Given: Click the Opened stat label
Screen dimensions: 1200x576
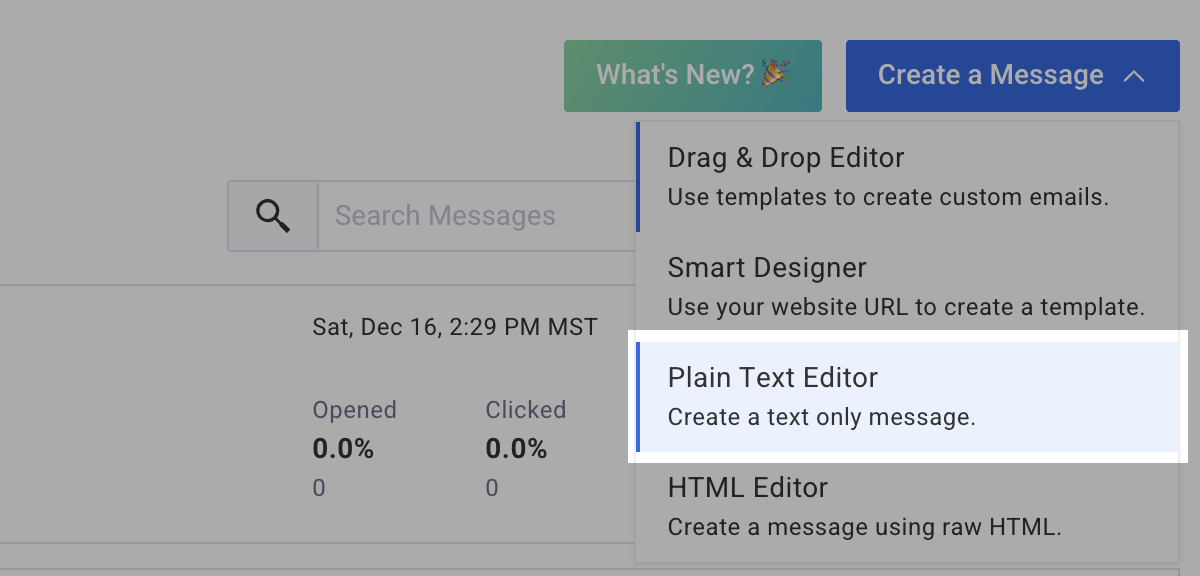Looking at the screenshot, I should coord(354,410).
